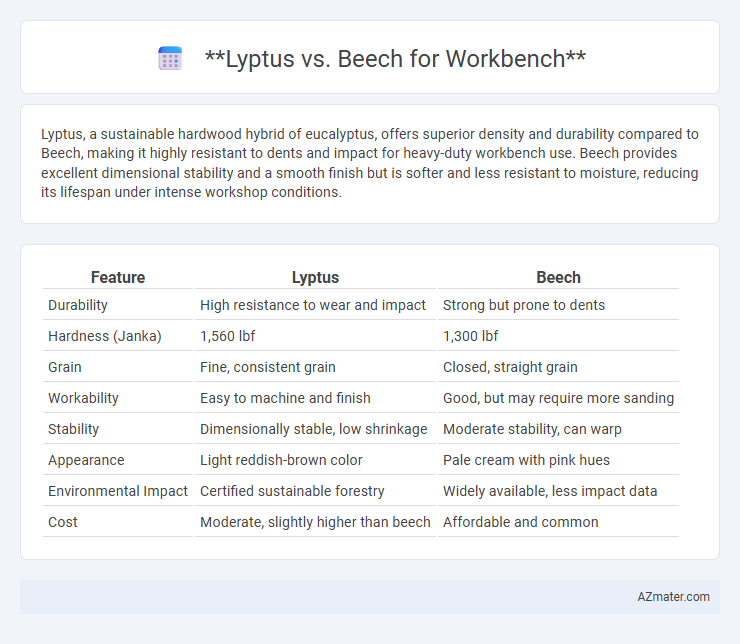This screenshot has height=644, width=740.
Task: Select 'Good, but may require more sanding' cell
Action: point(558,398)
